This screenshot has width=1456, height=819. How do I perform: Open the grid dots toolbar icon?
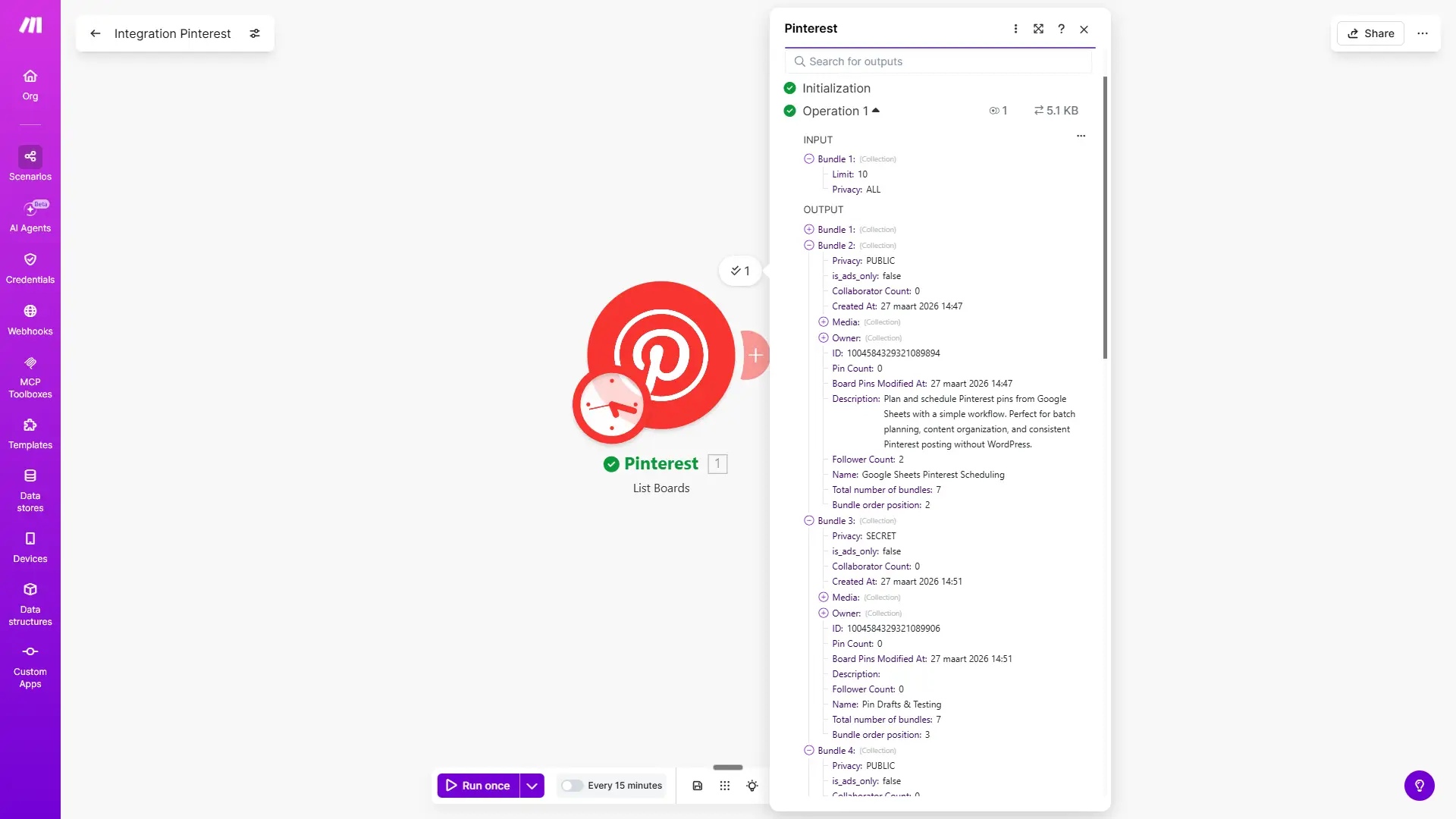pos(725,786)
